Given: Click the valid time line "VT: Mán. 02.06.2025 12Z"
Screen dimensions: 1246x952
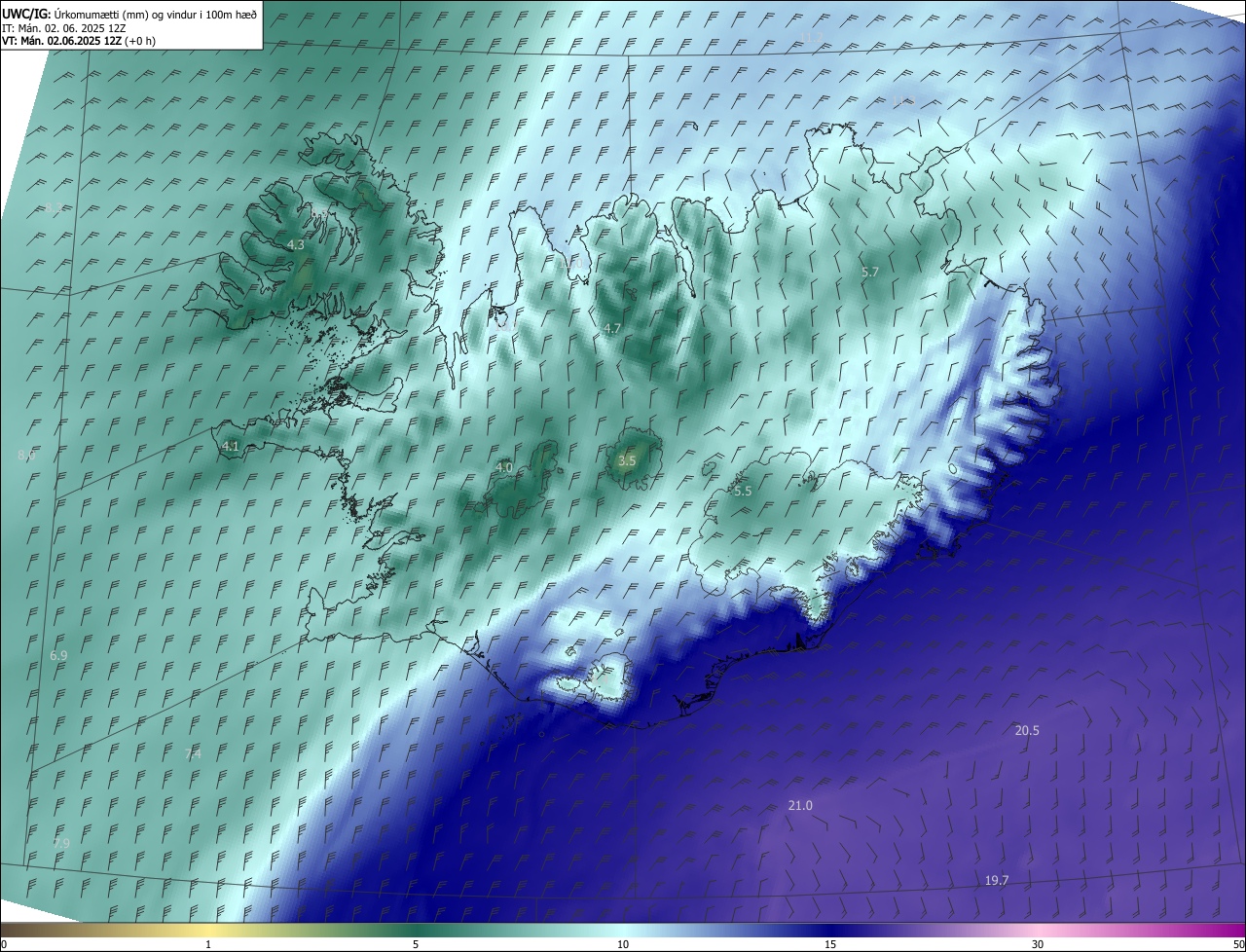Looking at the screenshot, I should pos(62,41).
